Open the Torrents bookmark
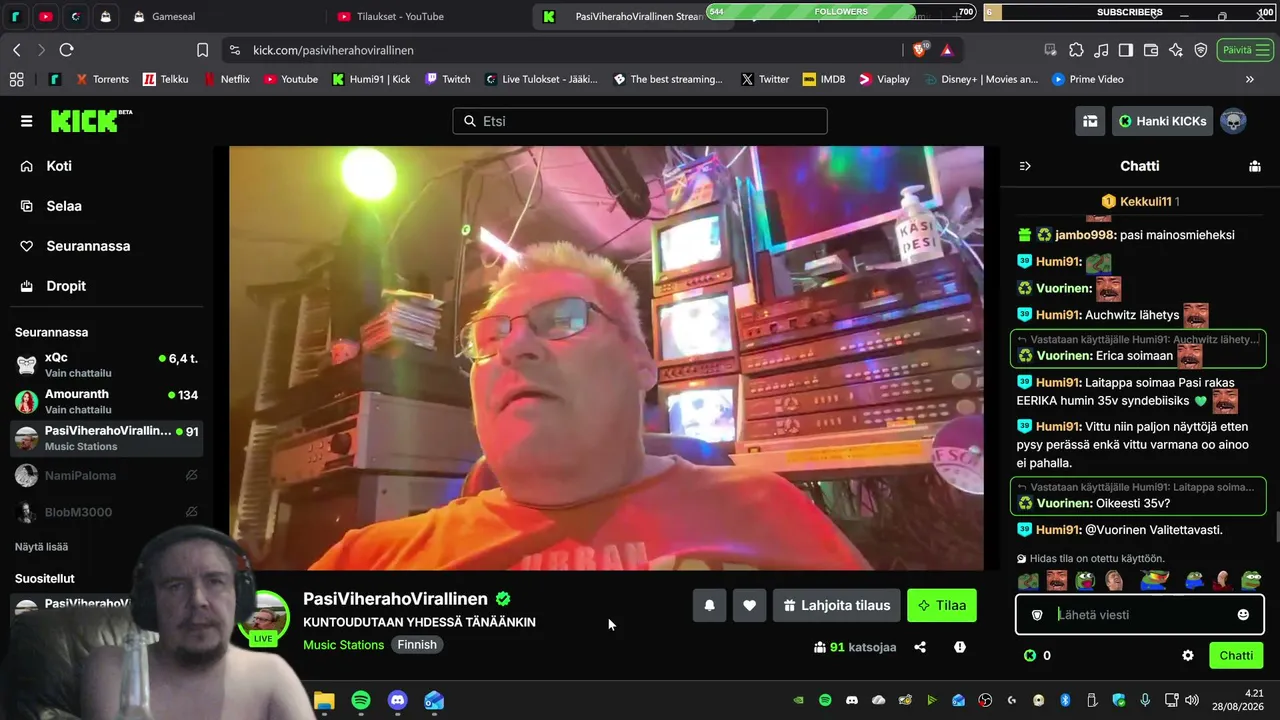 pos(101,79)
